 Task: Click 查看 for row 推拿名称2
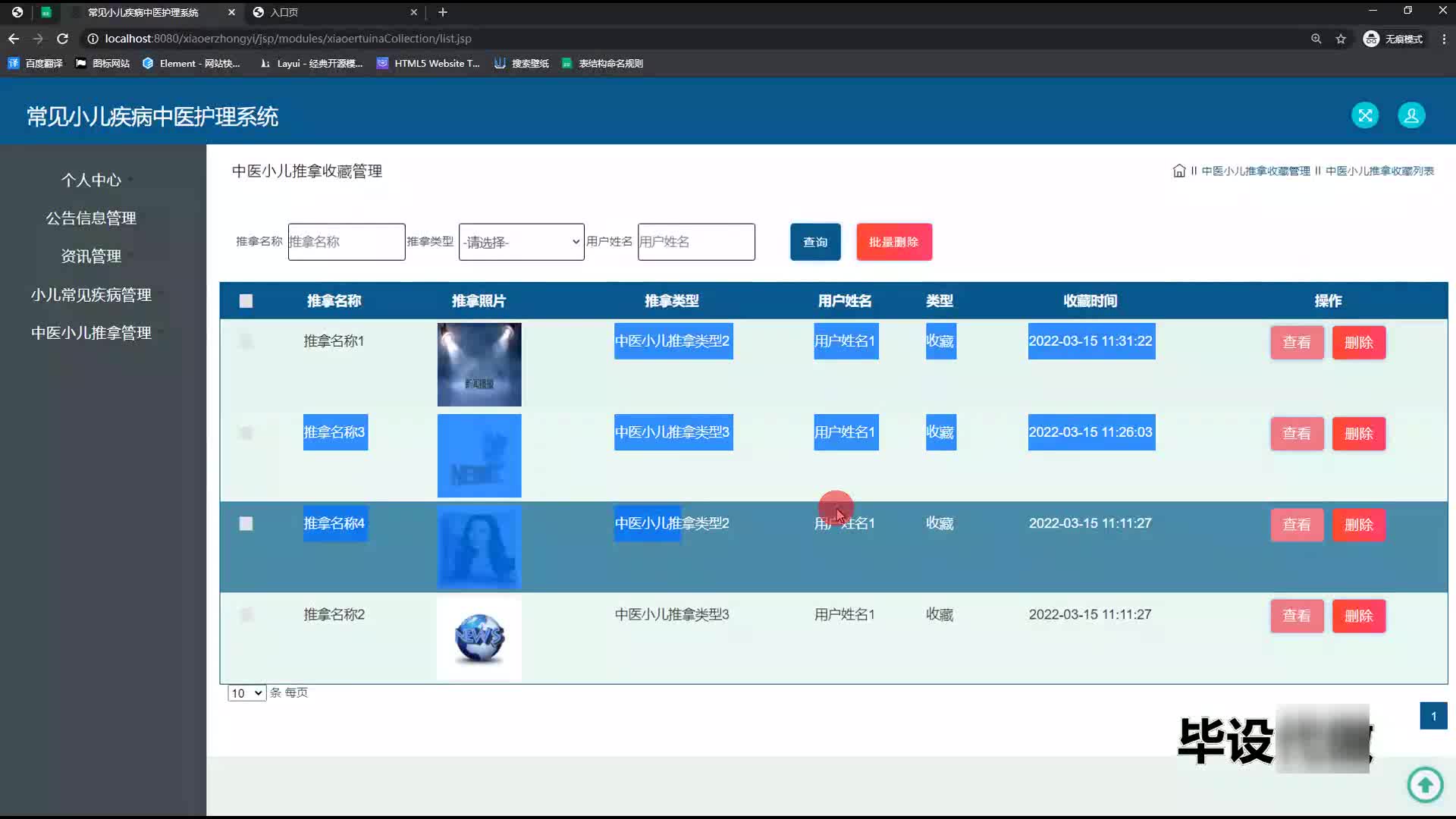pos(1297,616)
